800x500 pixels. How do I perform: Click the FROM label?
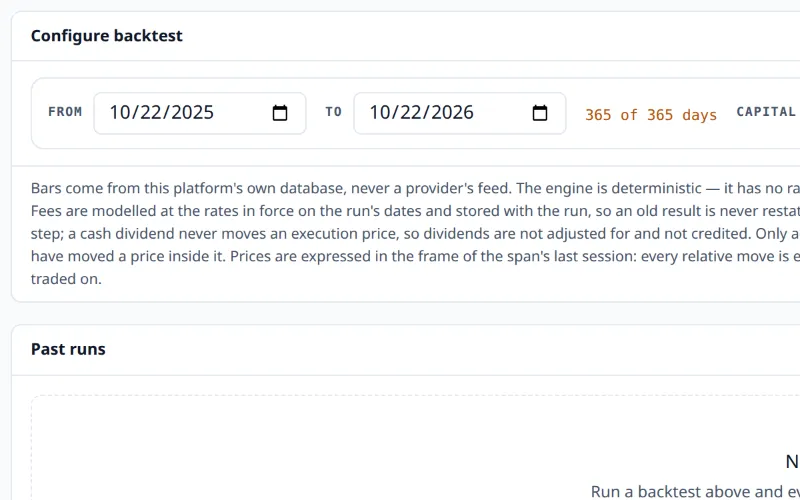[65, 112]
